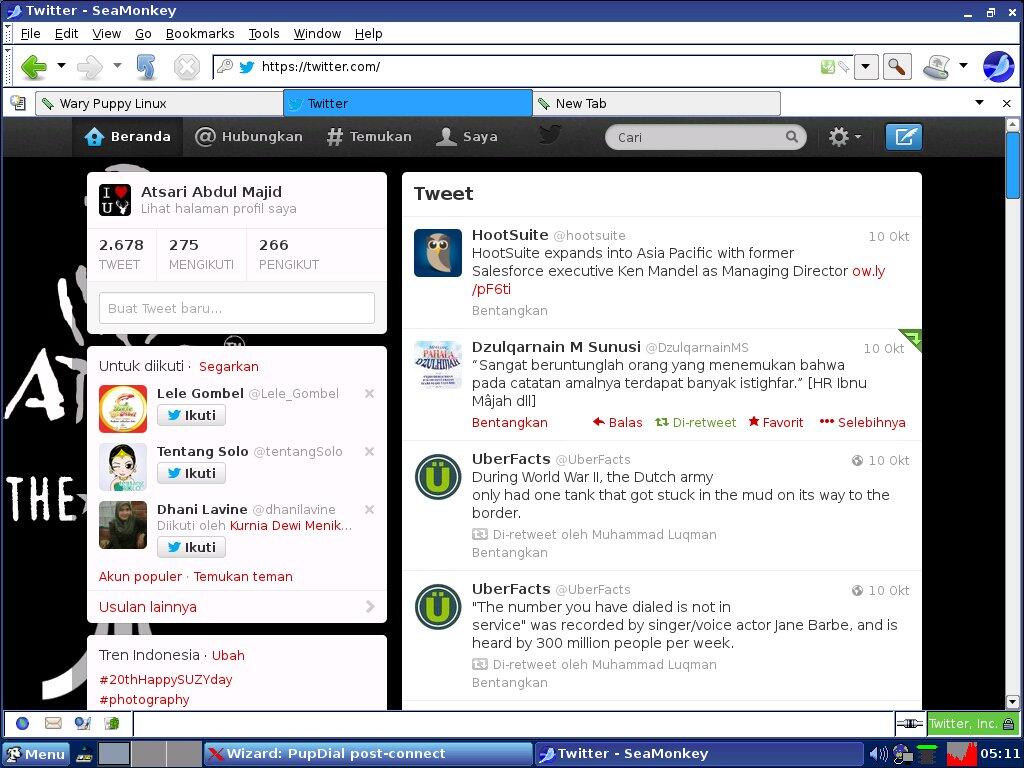Click the scrollbar down arrow

point(1012,703)
